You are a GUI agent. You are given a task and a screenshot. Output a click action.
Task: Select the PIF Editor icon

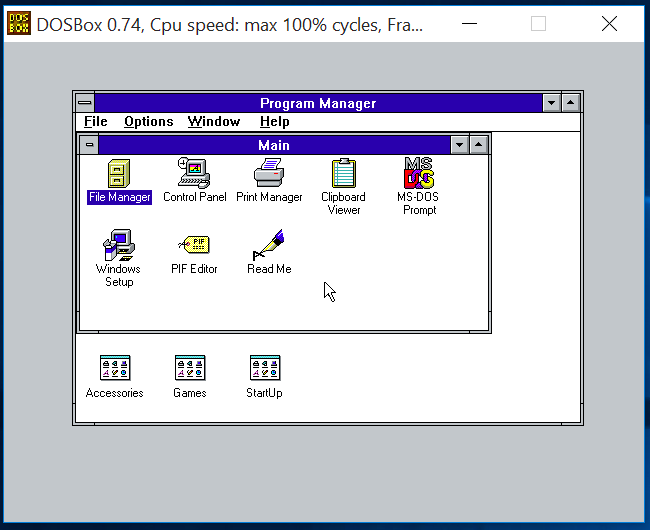(x=194, y=244)
